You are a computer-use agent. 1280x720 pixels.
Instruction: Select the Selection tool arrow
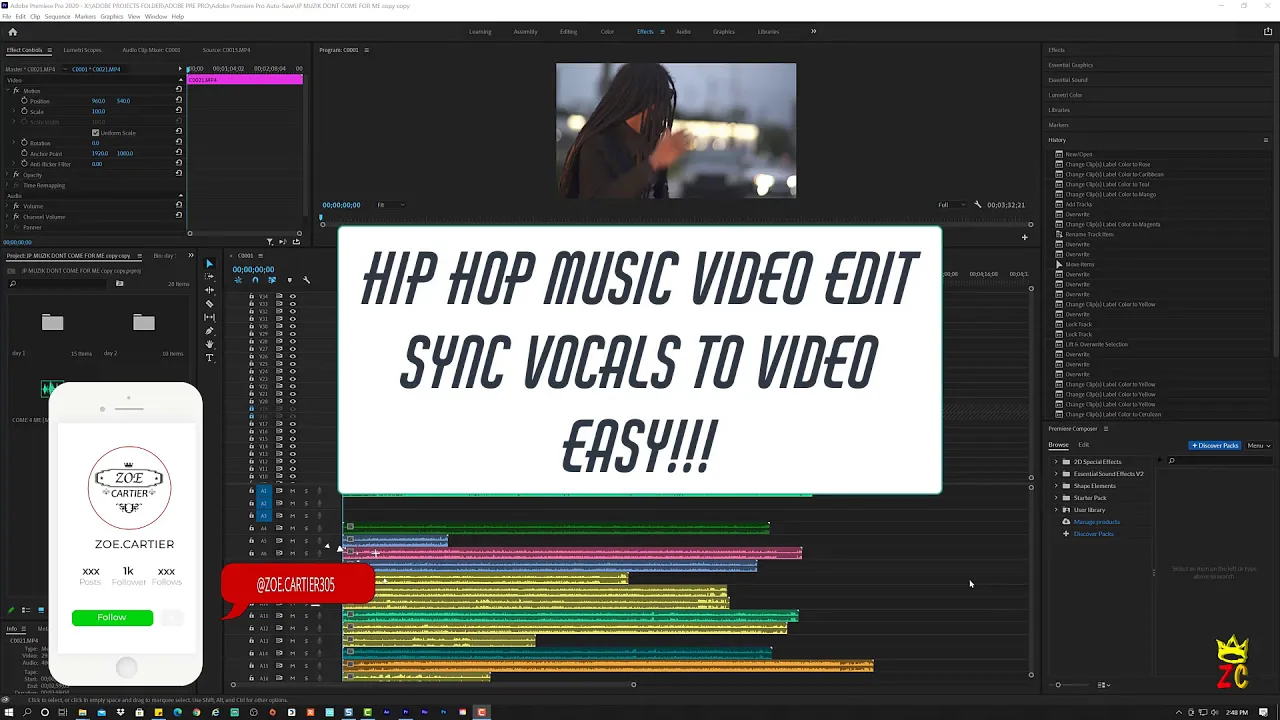tap(209, 264)
